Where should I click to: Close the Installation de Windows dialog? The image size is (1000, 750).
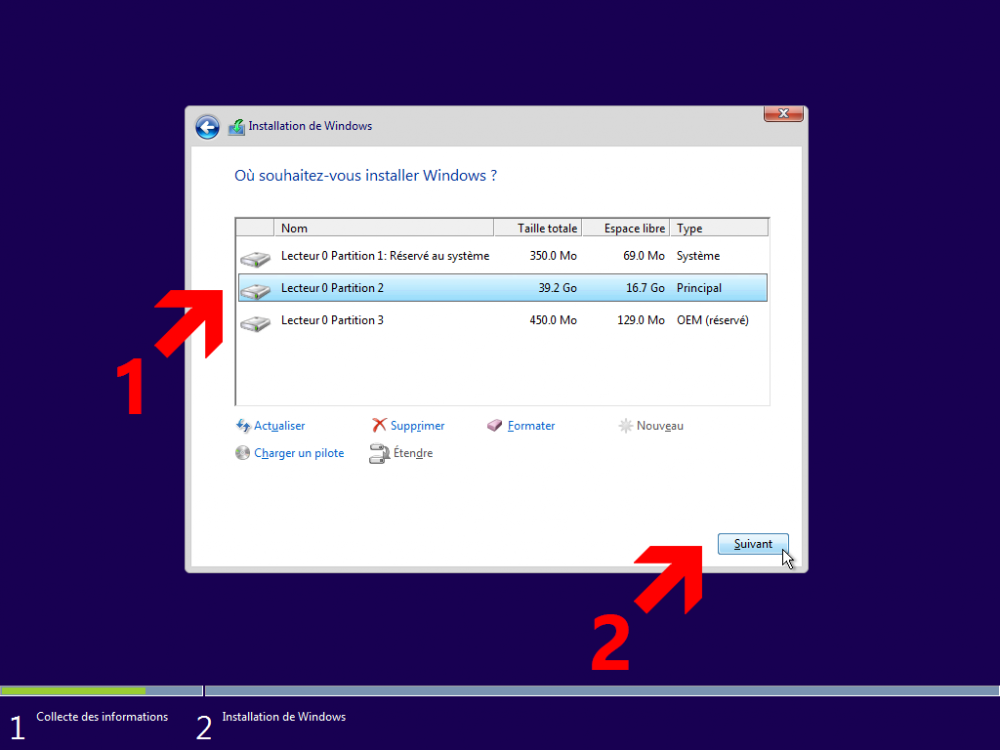coord(784,114)
